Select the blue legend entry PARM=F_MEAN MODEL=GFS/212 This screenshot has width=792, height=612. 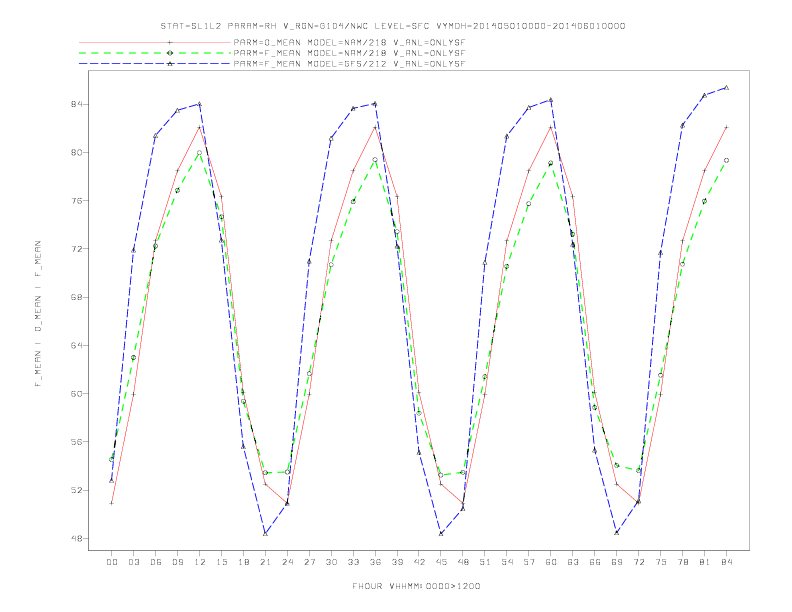coord(349,64)
